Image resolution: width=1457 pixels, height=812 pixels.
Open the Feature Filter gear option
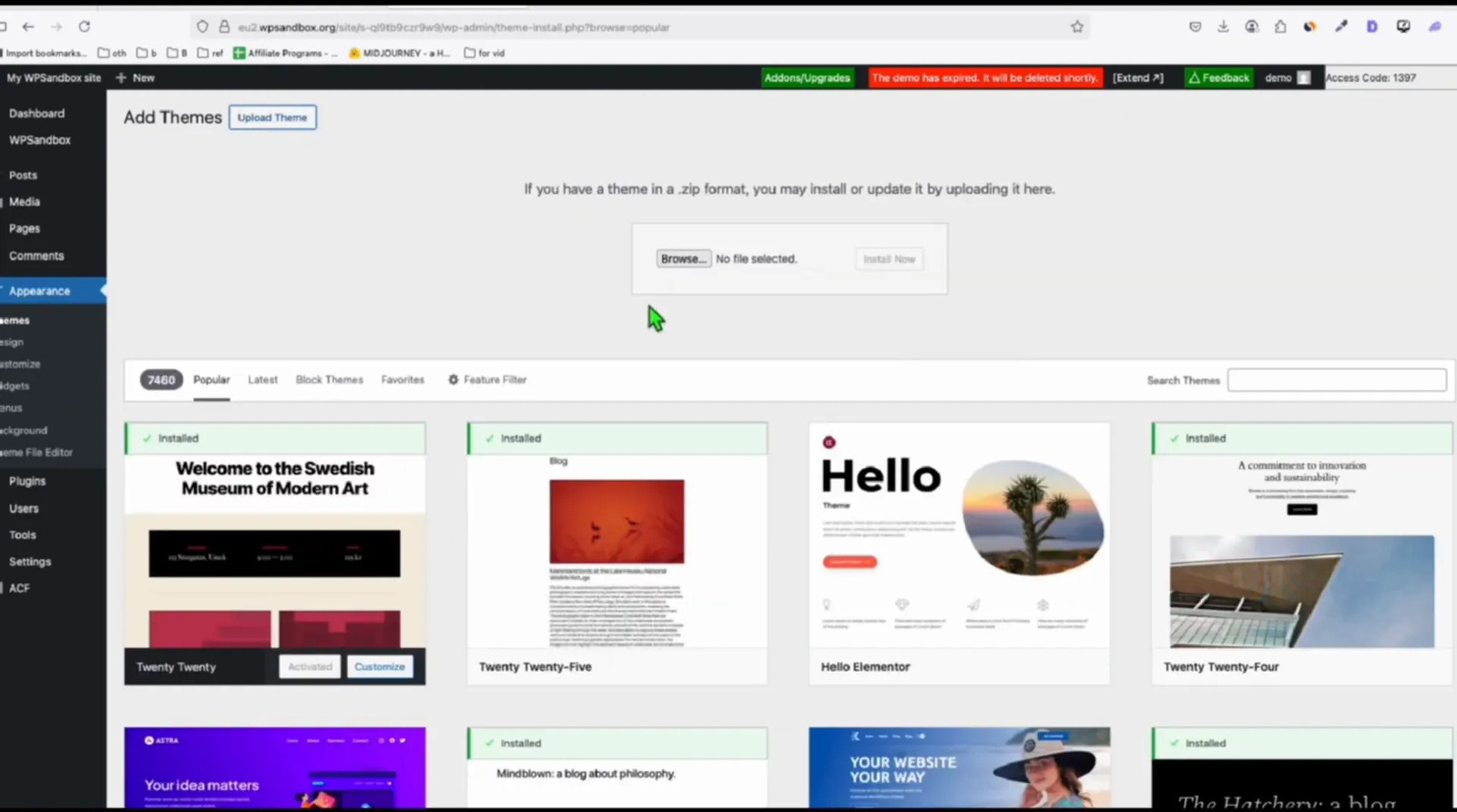click(487, 380)
